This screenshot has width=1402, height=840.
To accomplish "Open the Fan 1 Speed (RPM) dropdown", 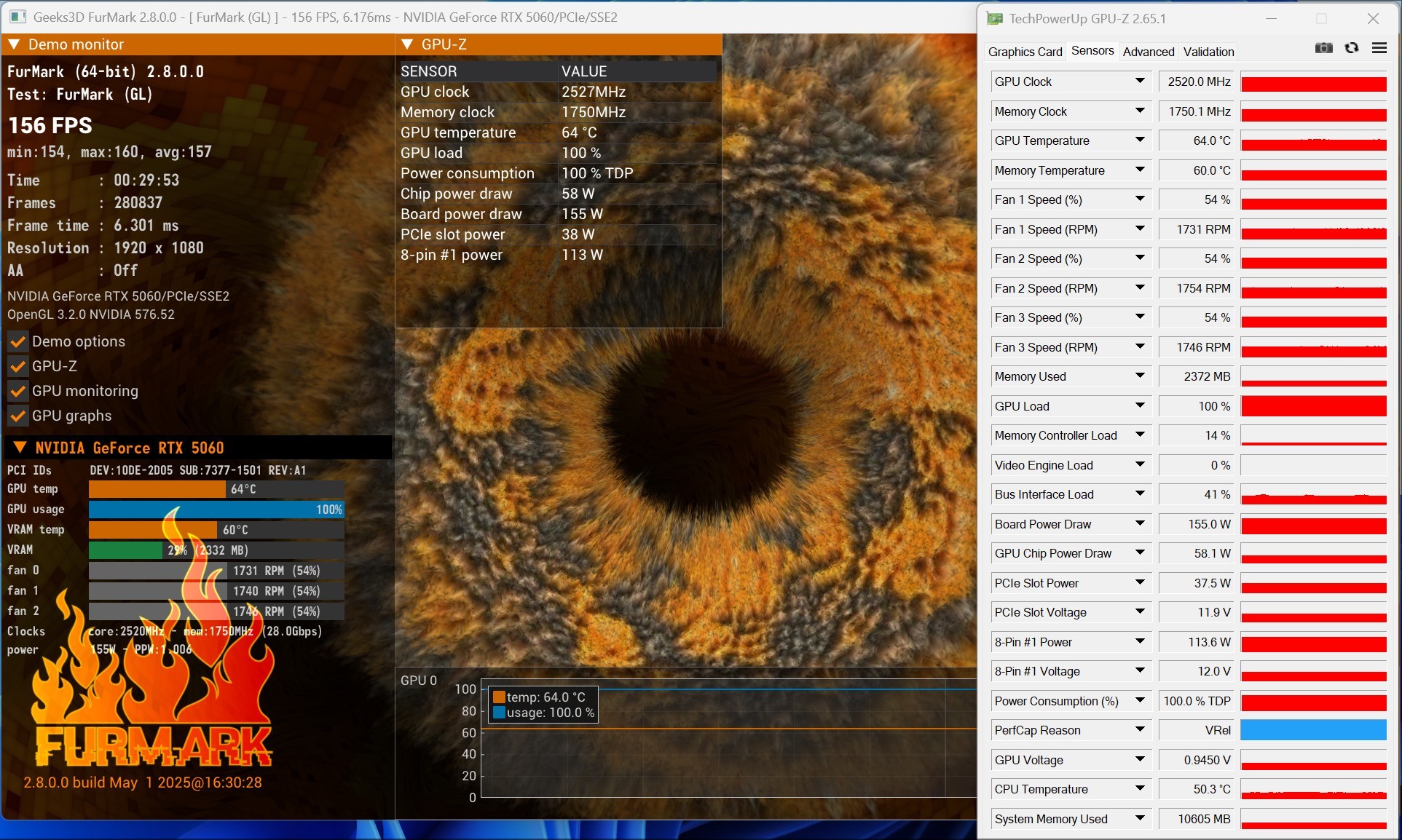I will coord(1140,229).
